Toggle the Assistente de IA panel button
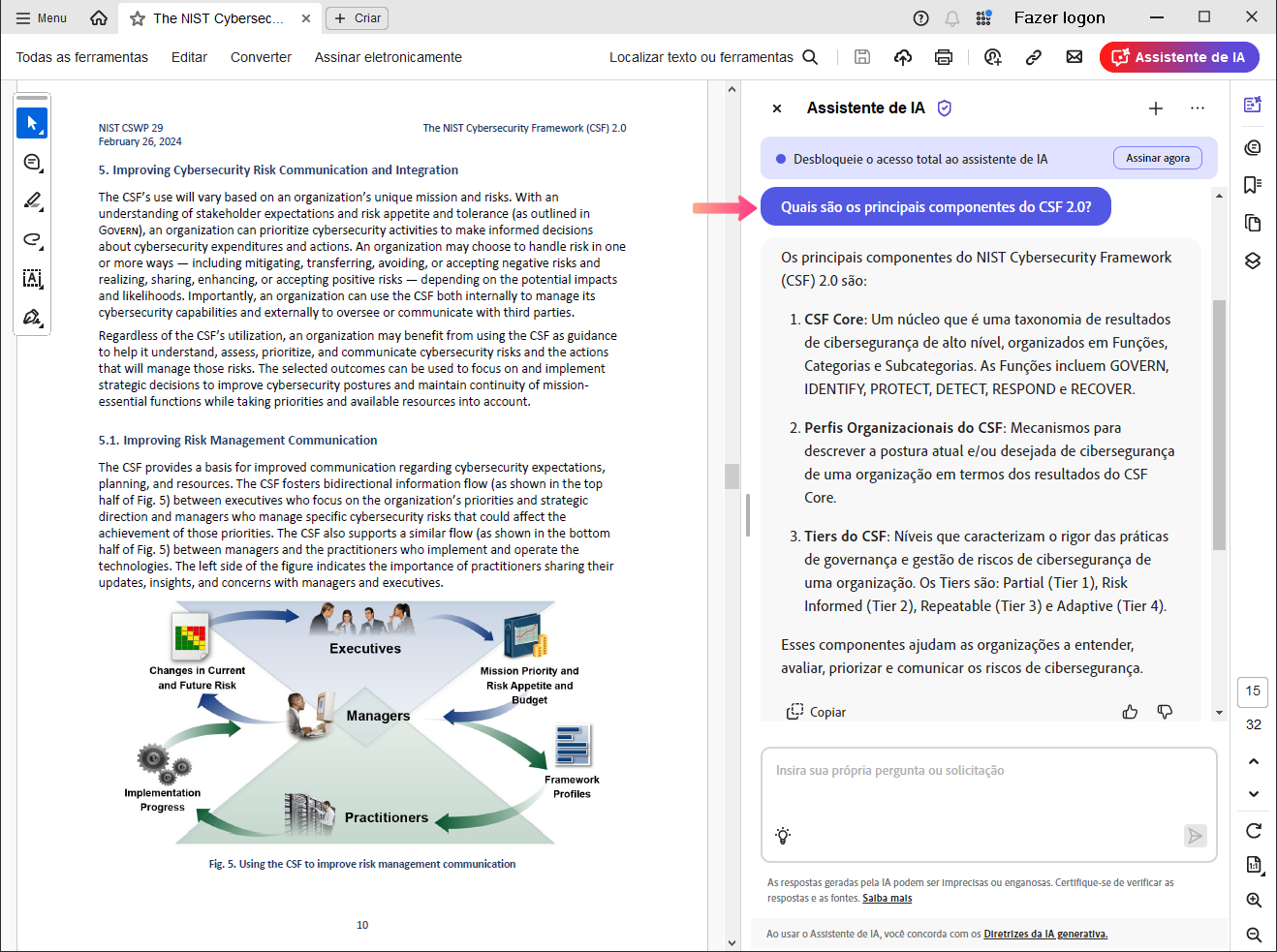Screen dimensions: 1277x952 coord(1179,57)
